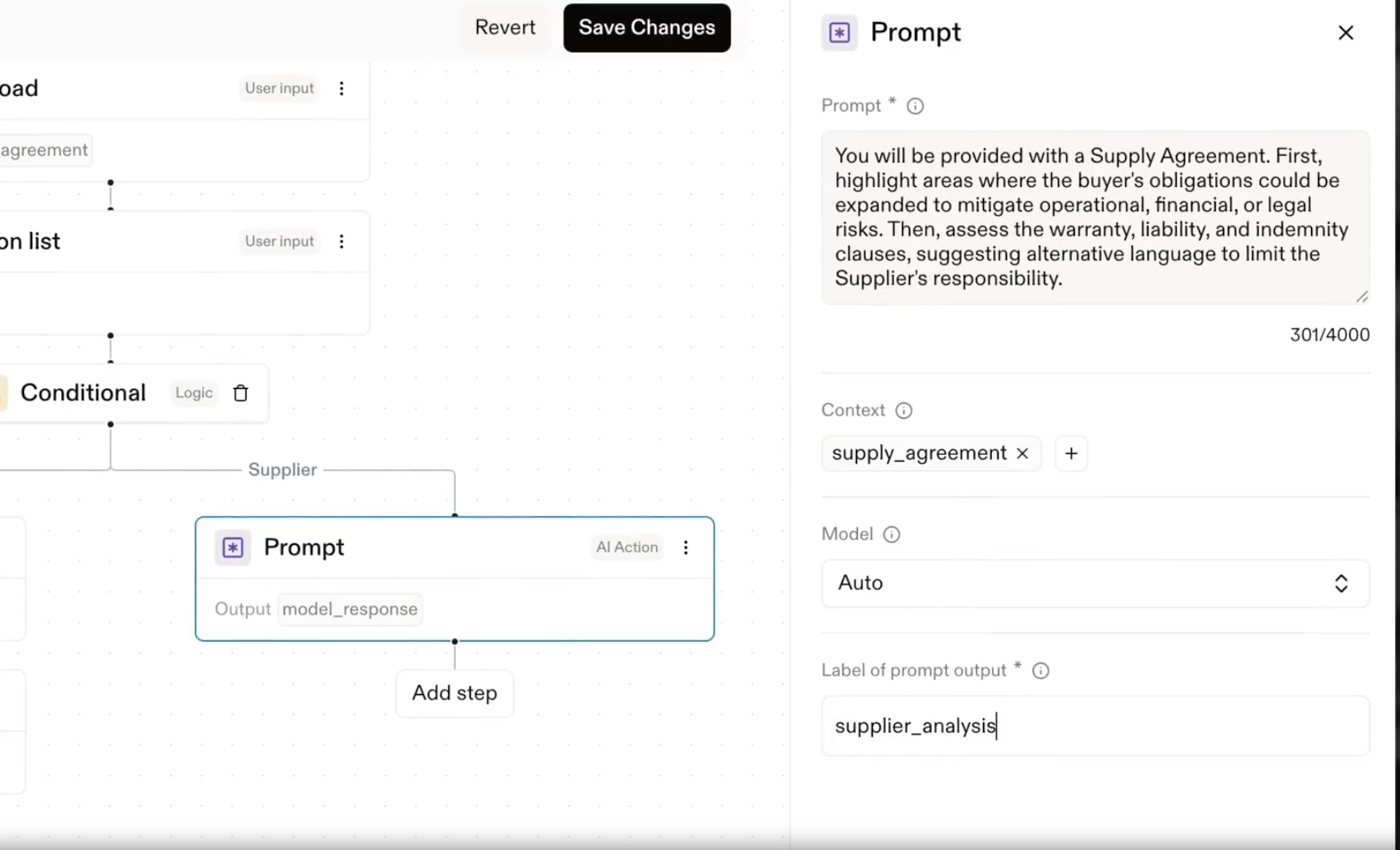The height and width of the screenshot is (850, 1400).
Task: Add a new context variable with plus button
Action: pyautogui.click(x=1070, y=454)
